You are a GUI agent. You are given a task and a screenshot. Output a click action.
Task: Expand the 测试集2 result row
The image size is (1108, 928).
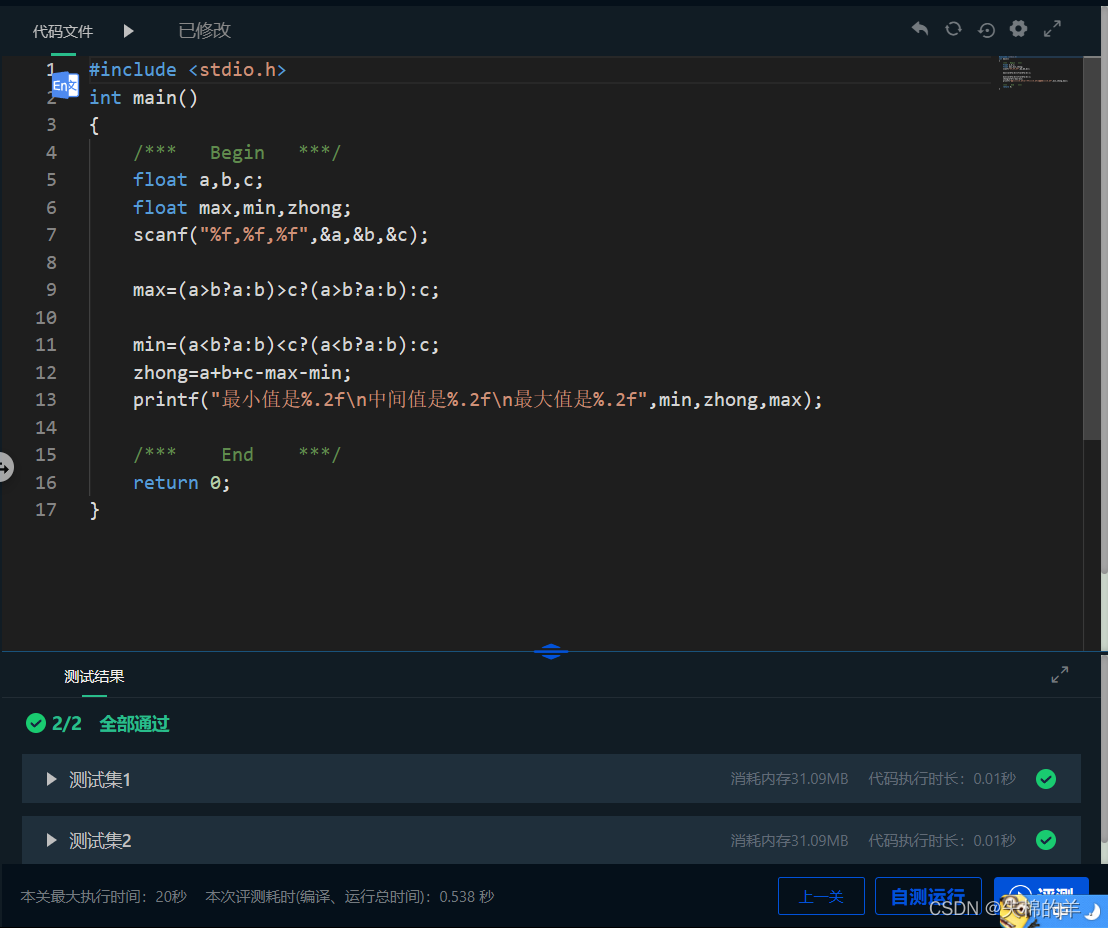click(x=51, y=840)
